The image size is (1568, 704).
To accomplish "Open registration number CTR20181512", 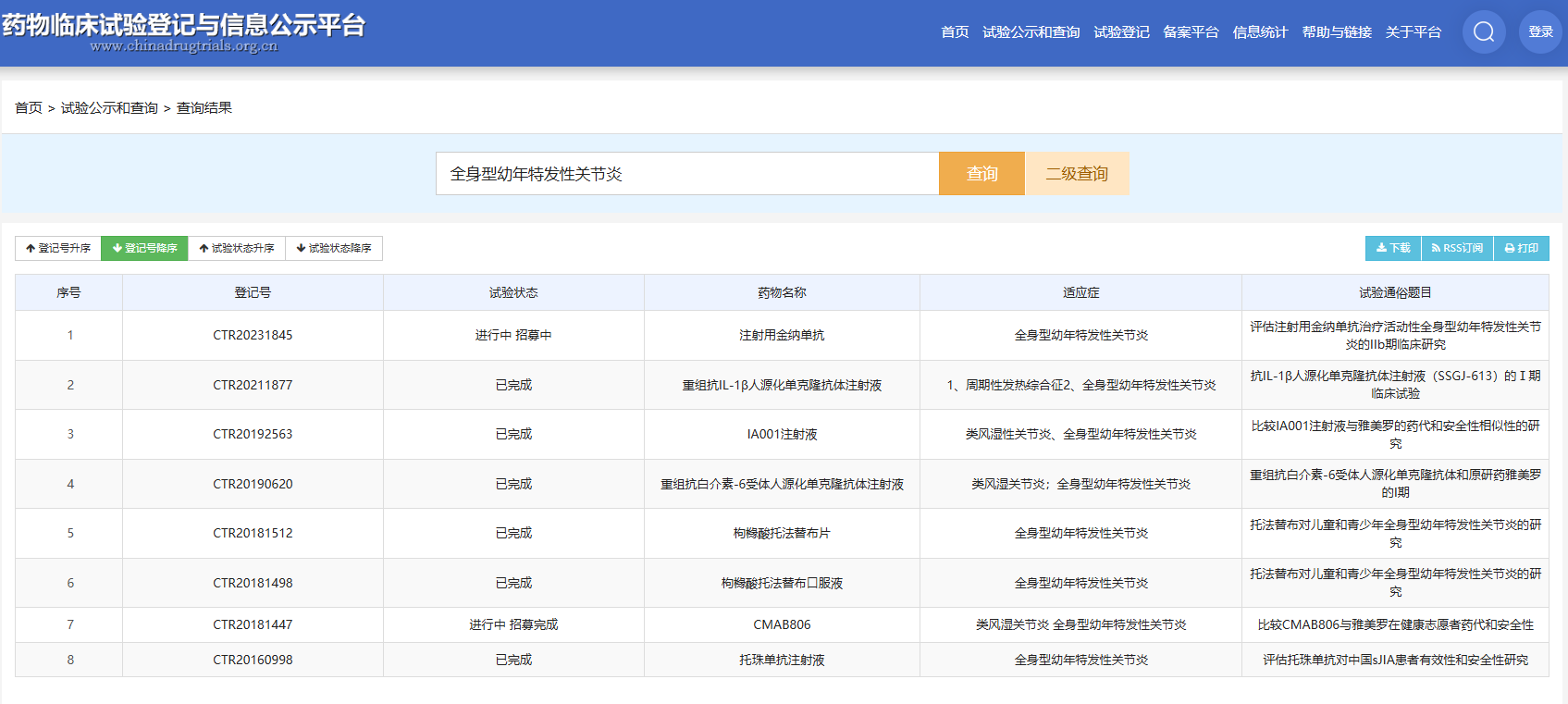I will 253,533.
